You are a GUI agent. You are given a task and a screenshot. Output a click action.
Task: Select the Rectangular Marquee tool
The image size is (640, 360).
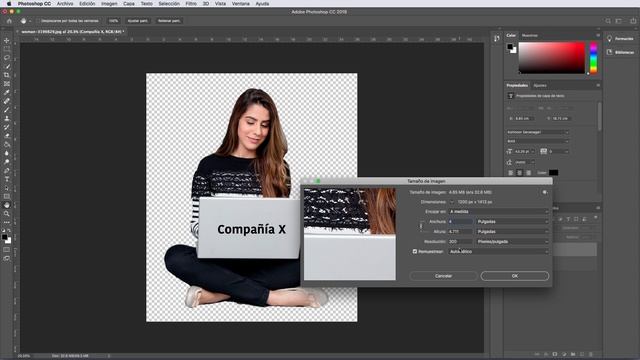pos(7,49)
